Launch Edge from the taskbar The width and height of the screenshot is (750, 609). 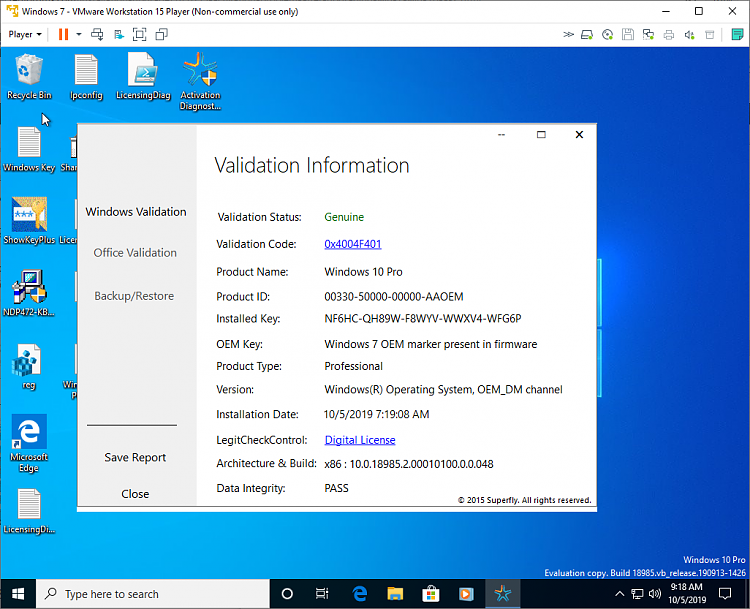(359, 594)
